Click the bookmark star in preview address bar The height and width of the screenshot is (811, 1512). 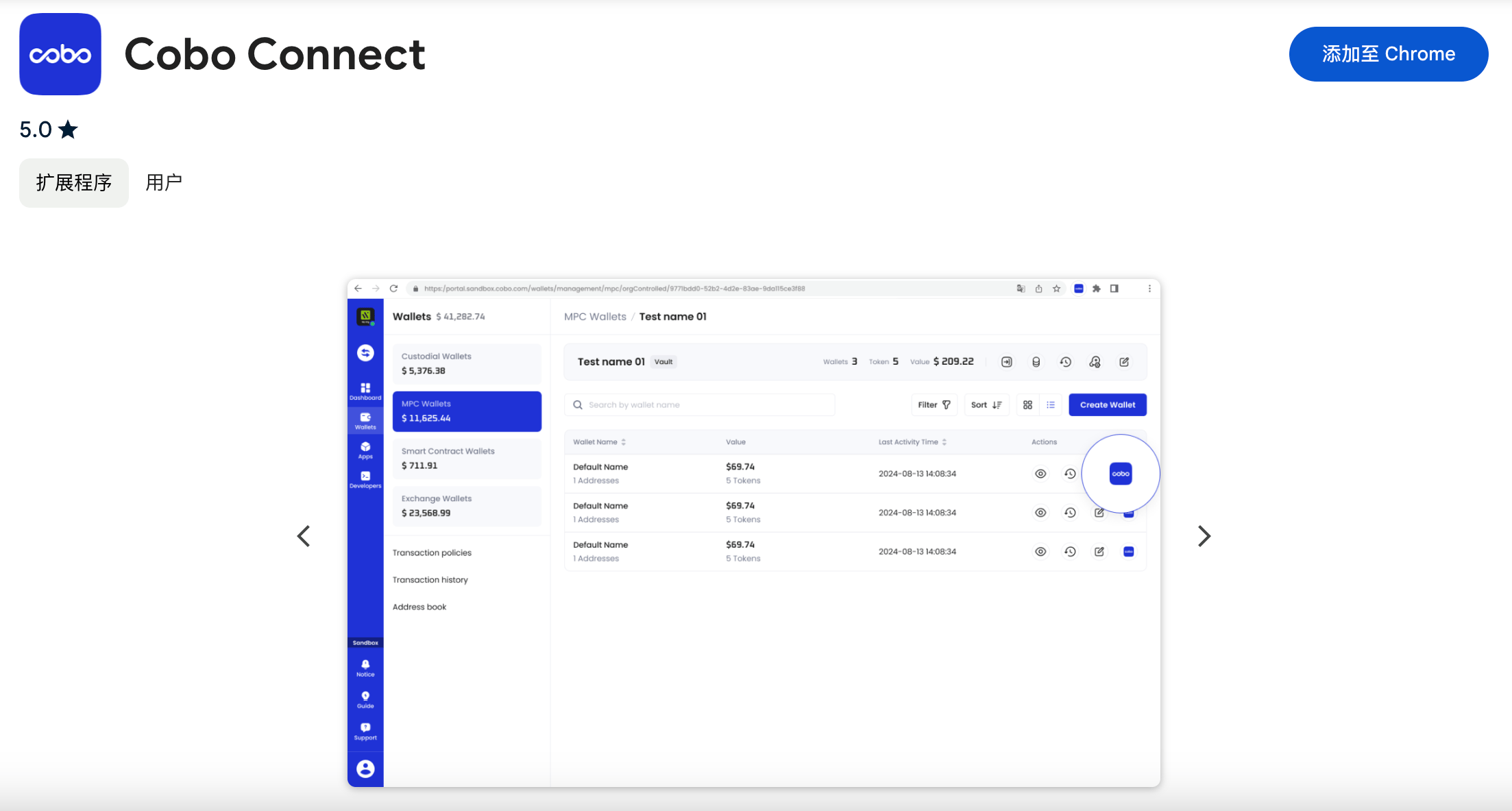[x=1056, y=289]
